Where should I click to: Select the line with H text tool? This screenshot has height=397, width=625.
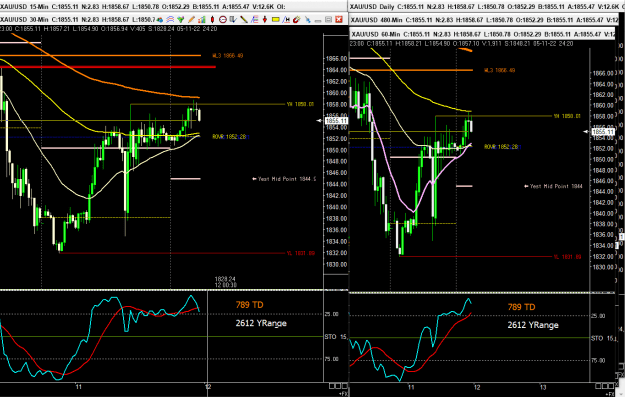tap(286, 20)
